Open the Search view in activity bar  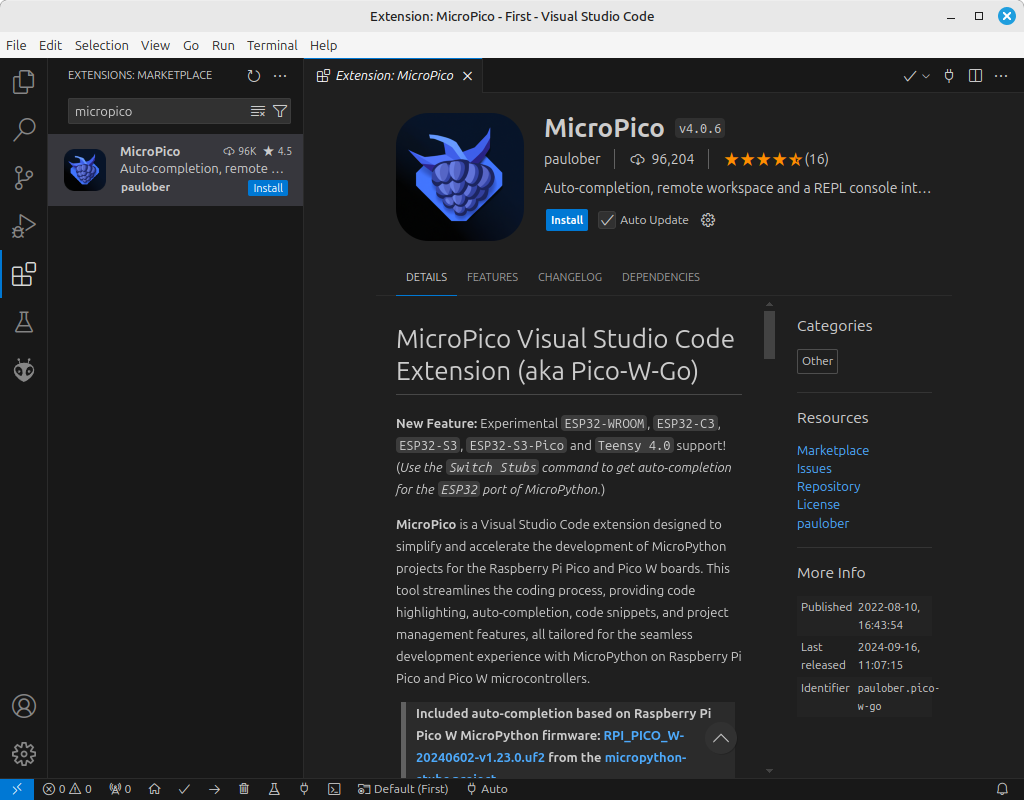24,129
